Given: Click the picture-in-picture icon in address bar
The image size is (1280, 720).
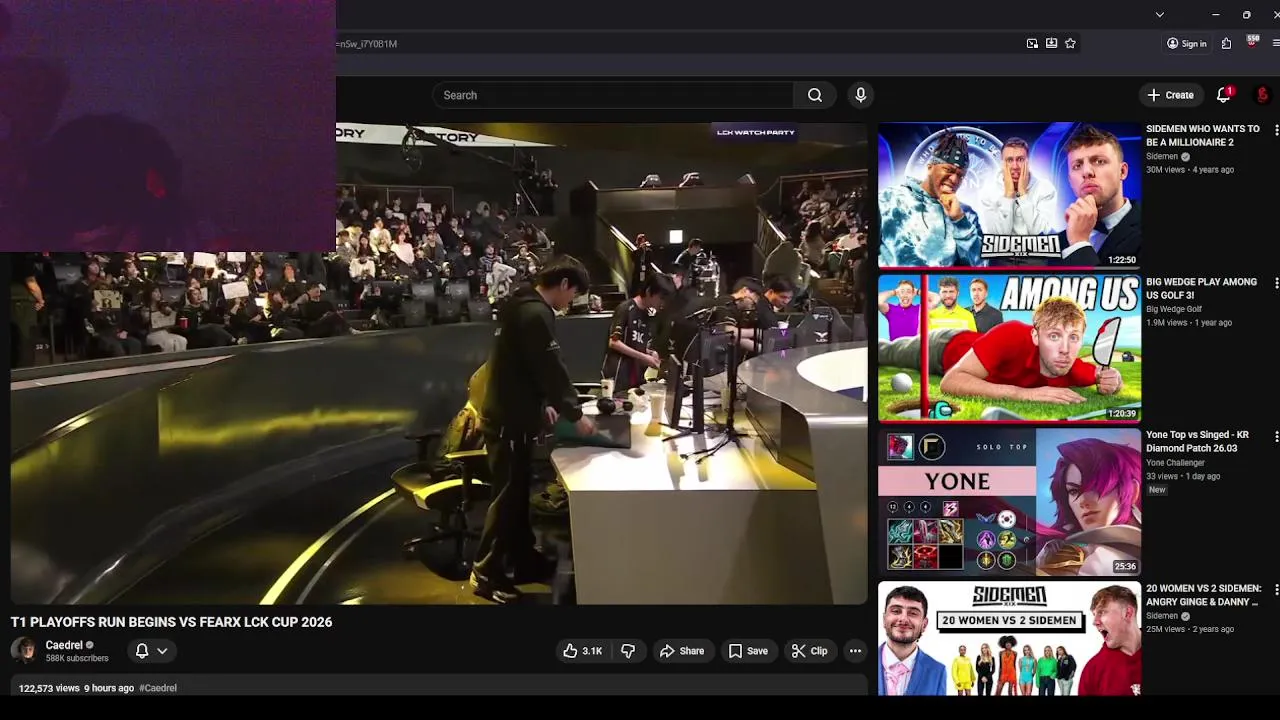Looking at the screenshot, I should (1032, 43).
